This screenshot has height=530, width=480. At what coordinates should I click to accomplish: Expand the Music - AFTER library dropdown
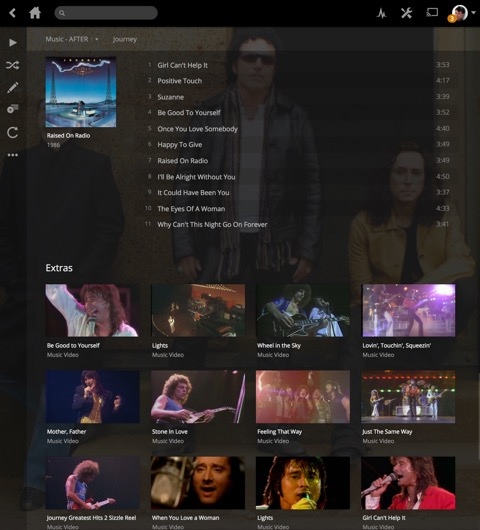pyautogui.click(x=97, y=39)
